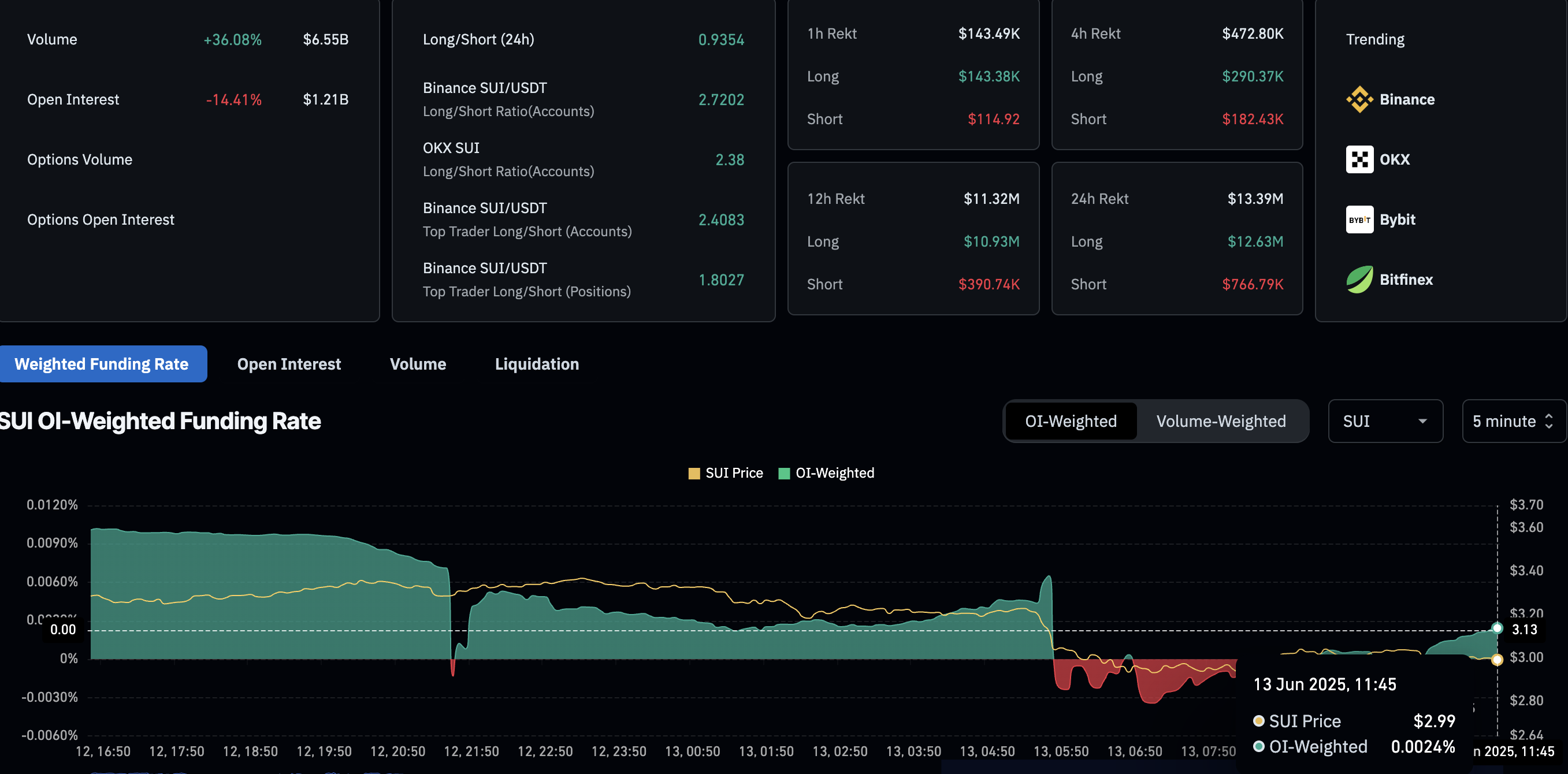Viewport: 1568px width, 774px height.
Task: Select the Volume tab
Action: pos(418,364)
